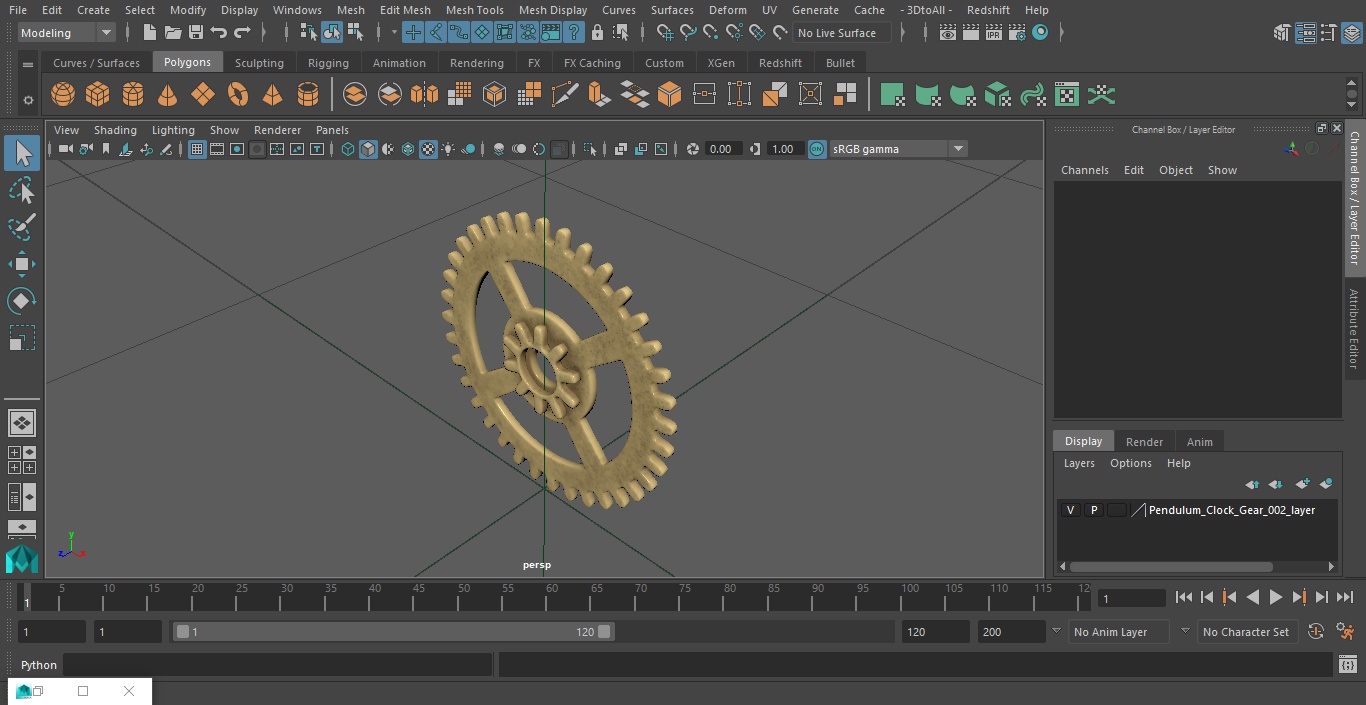The image size is (1366, 705).
Task: Click the Open Scene folder icon
Action: coord(173,33)
